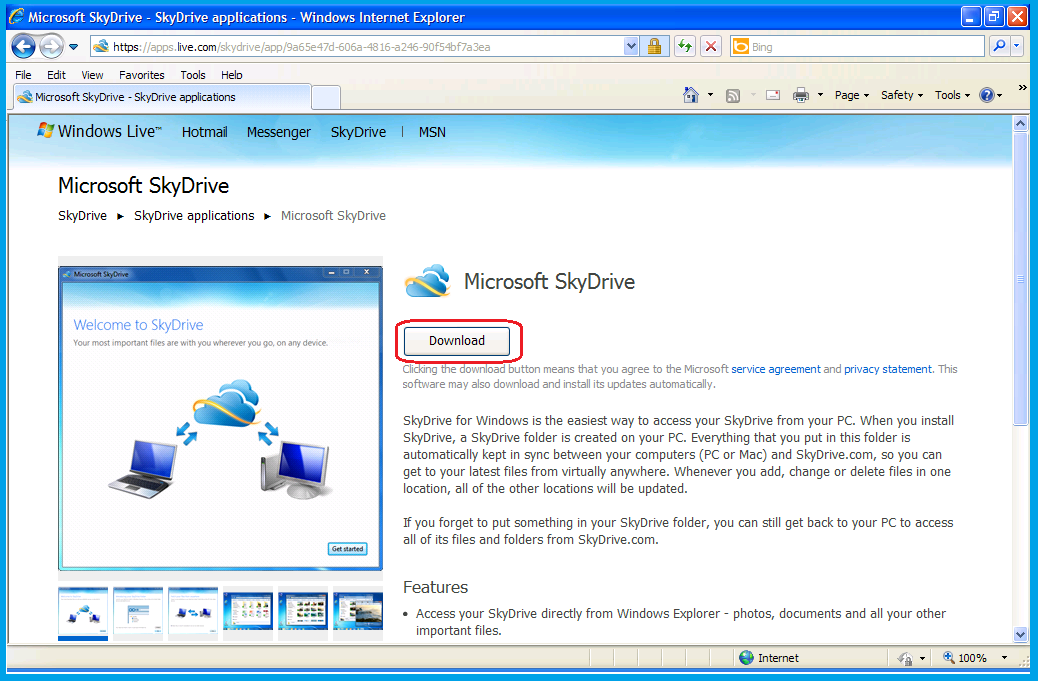Image resolution: width=1038 pixels, height=681 pixels.
Task: Open the Safety command bar menu
Action: [x=902, y=95]
